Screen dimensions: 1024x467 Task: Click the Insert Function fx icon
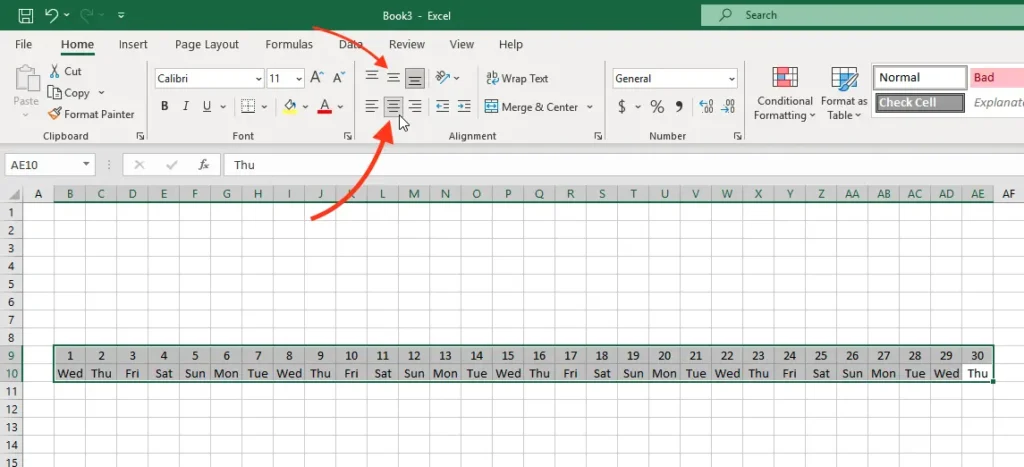point(203,165)
